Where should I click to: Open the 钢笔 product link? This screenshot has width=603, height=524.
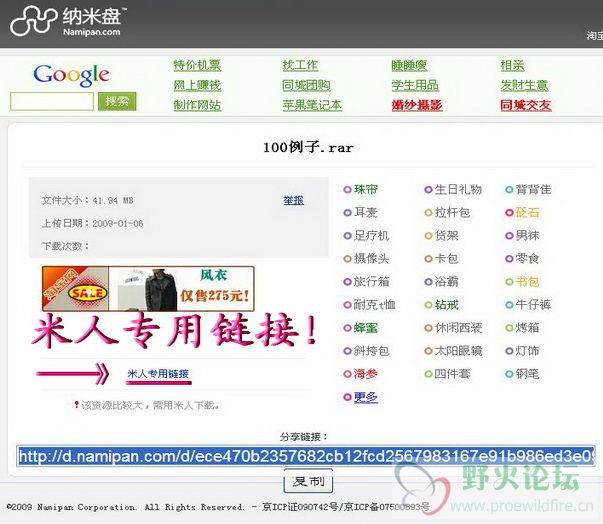pyautogui.click(x=527, y=374)
